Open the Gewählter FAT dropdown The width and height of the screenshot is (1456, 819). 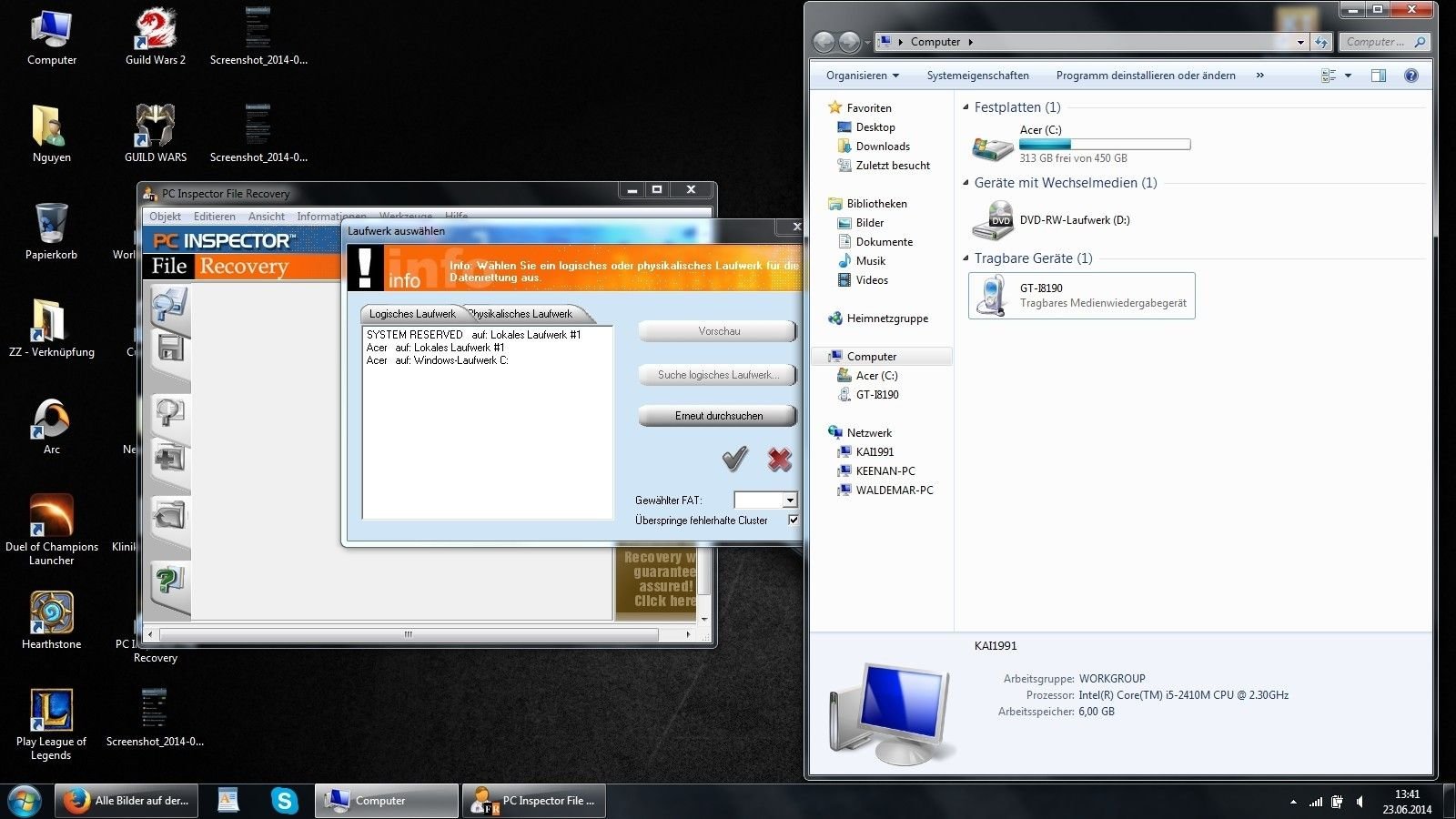(790, 500)
